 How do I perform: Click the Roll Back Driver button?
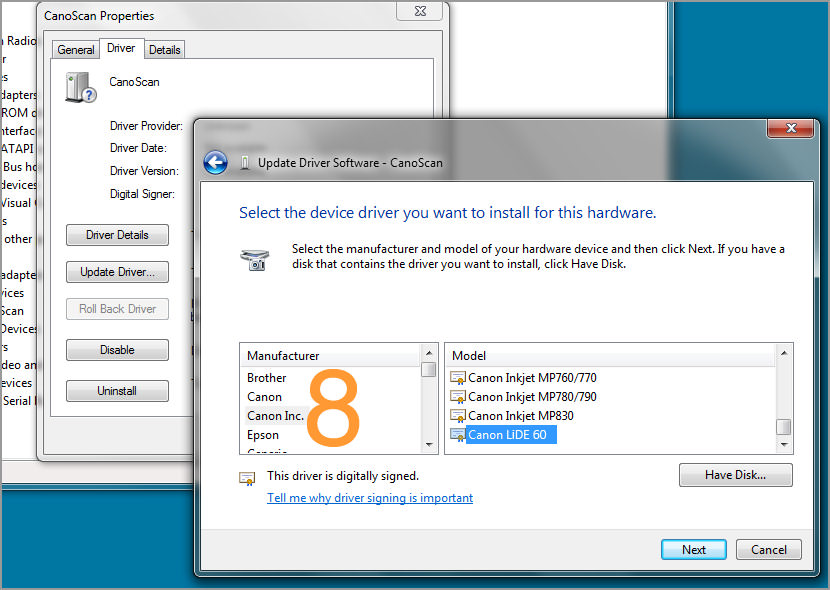click(118, 309)
